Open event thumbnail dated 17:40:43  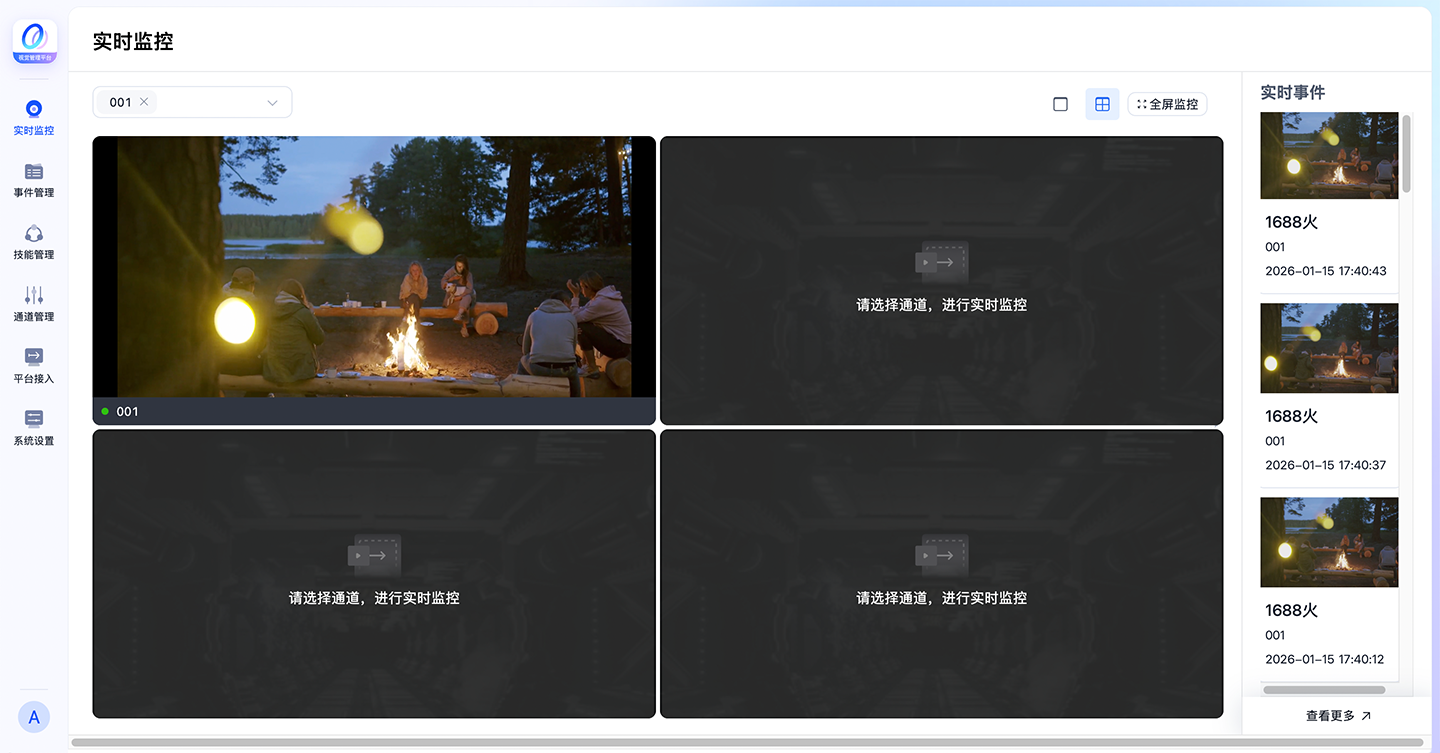[x=1329, y=156]
